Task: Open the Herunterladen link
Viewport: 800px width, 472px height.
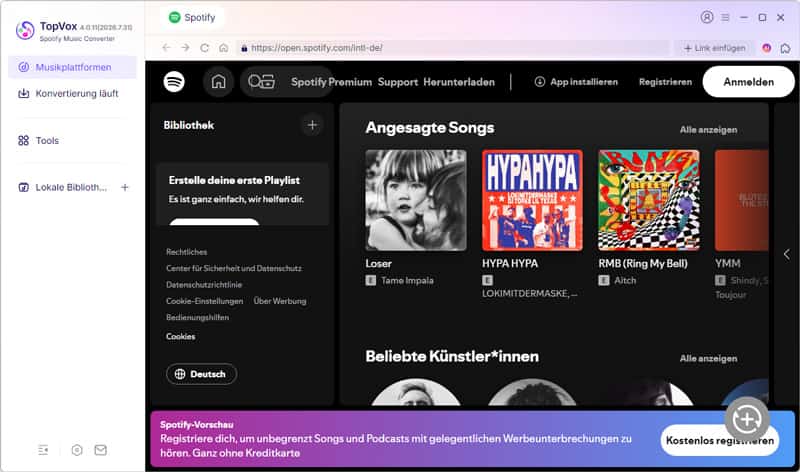Action: tap(459, 82)
